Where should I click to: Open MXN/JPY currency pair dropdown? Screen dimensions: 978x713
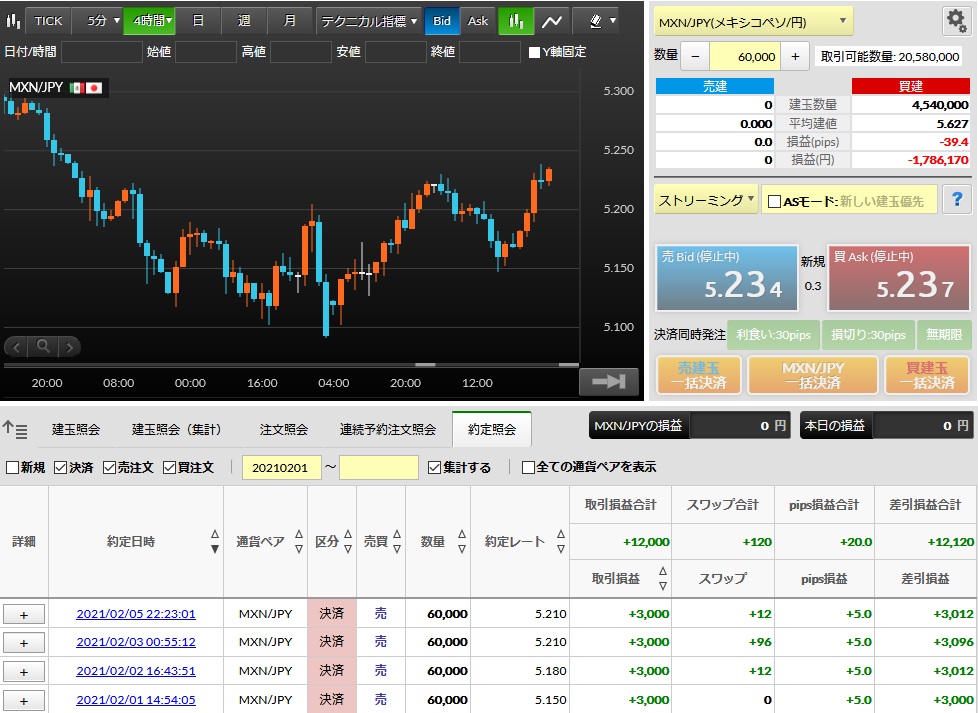753,22
